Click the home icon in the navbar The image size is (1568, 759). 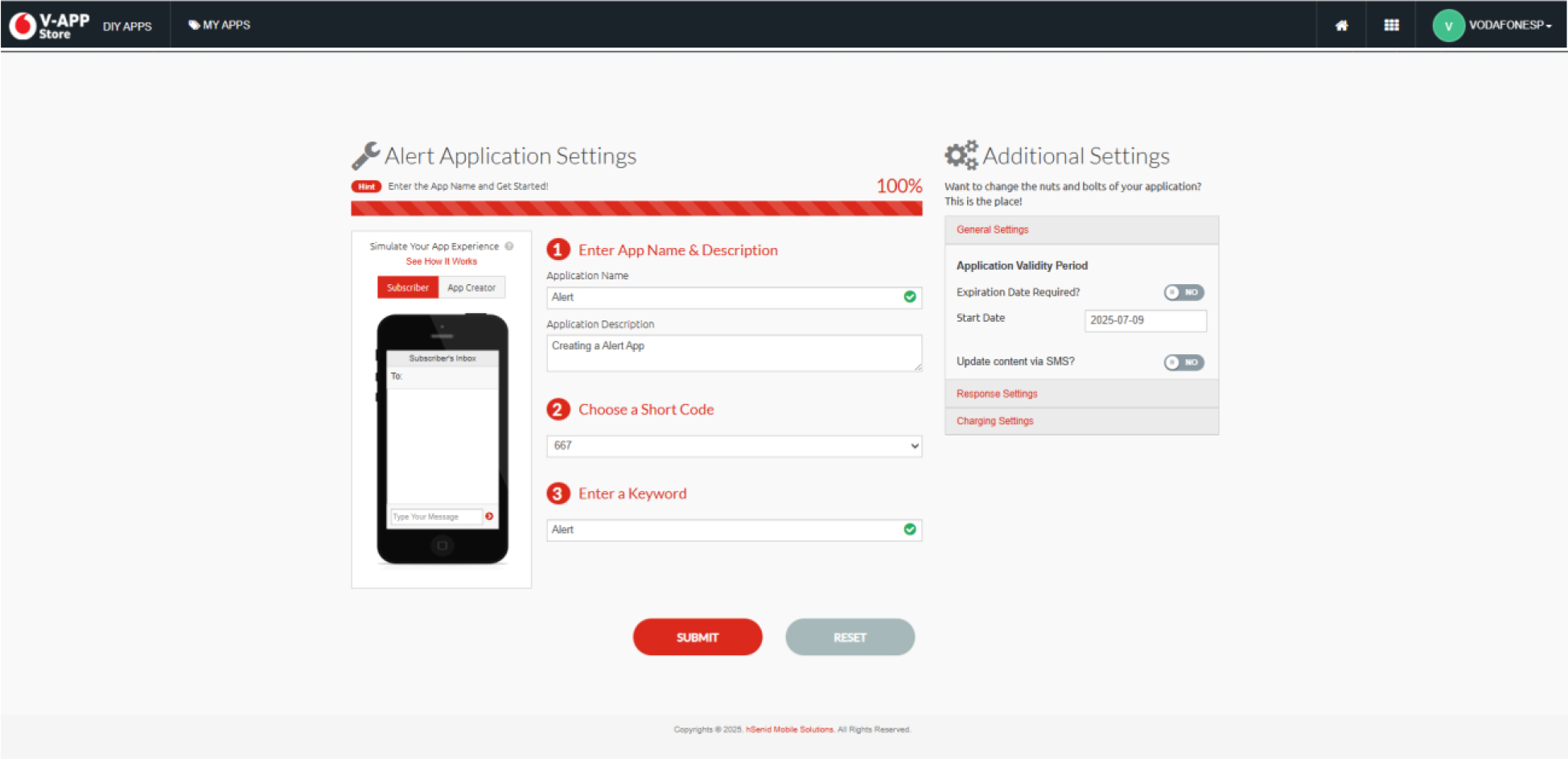pyautogui.click(x=1340, y=25)
